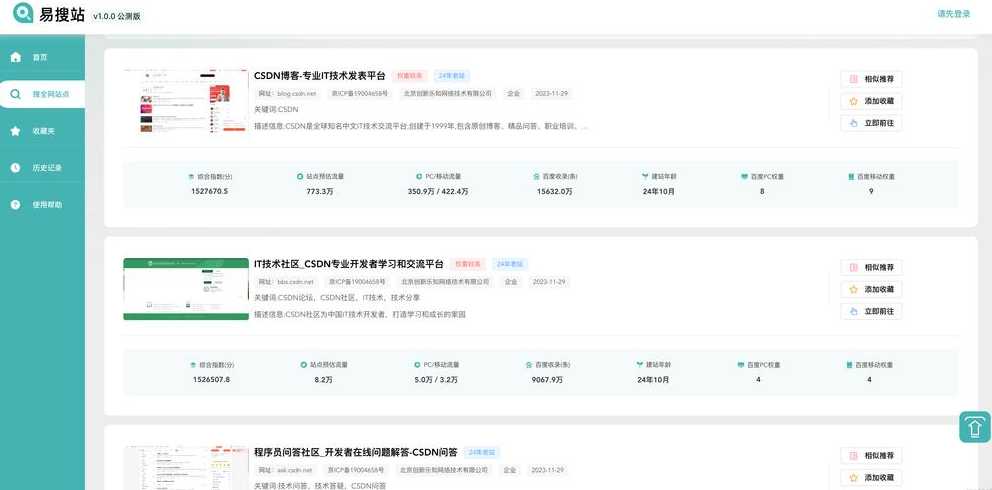This screenshot has width=992, height=490.
Task: Click 百度收录 icon in IT技术社区 stats
Action: click(529, 365)
